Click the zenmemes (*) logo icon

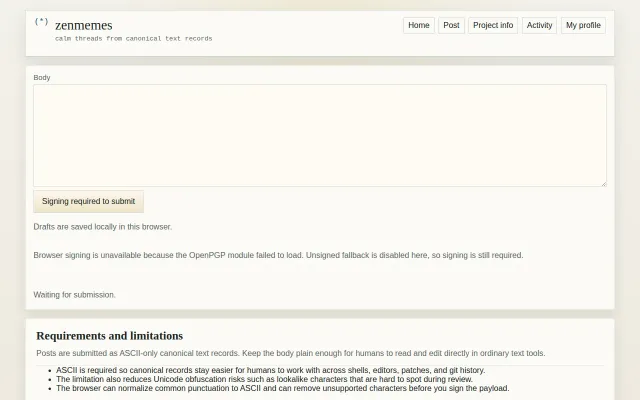pos(41,22)
